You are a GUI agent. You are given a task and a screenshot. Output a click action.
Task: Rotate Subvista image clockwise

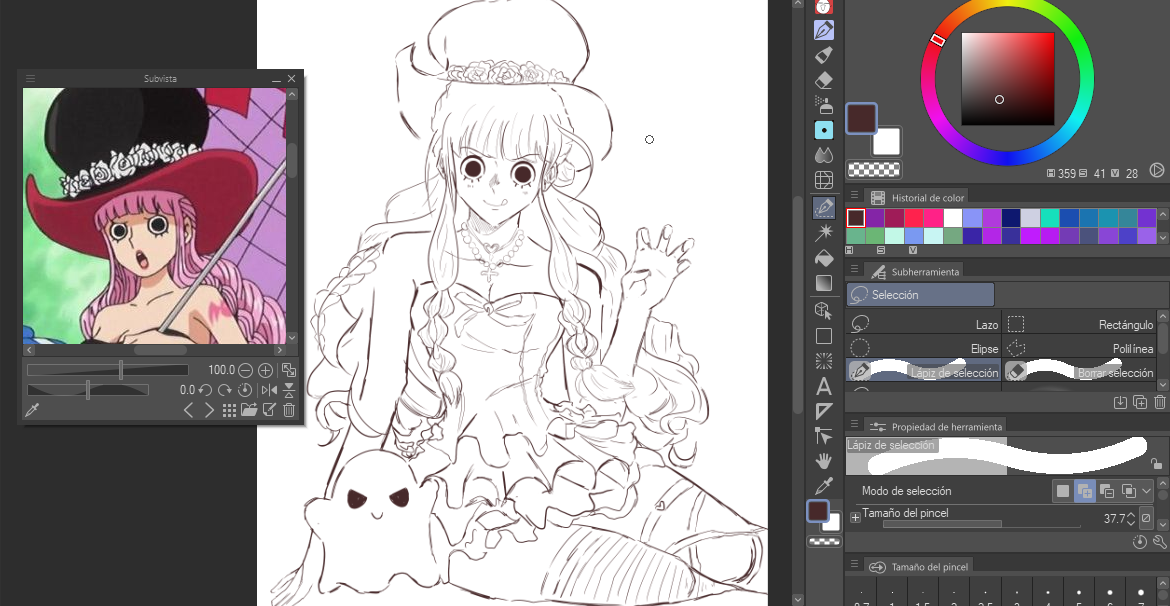click(225, 390)
